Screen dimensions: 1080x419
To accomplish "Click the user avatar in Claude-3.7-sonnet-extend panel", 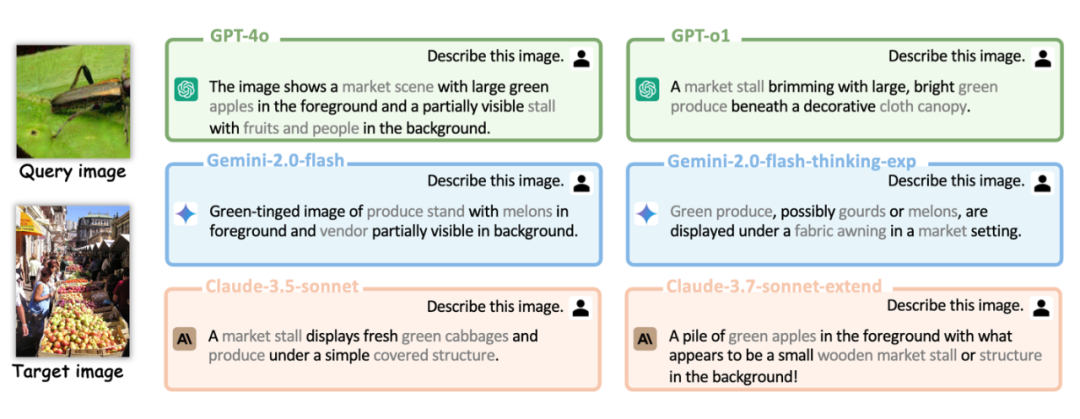I will point(1043,307).
